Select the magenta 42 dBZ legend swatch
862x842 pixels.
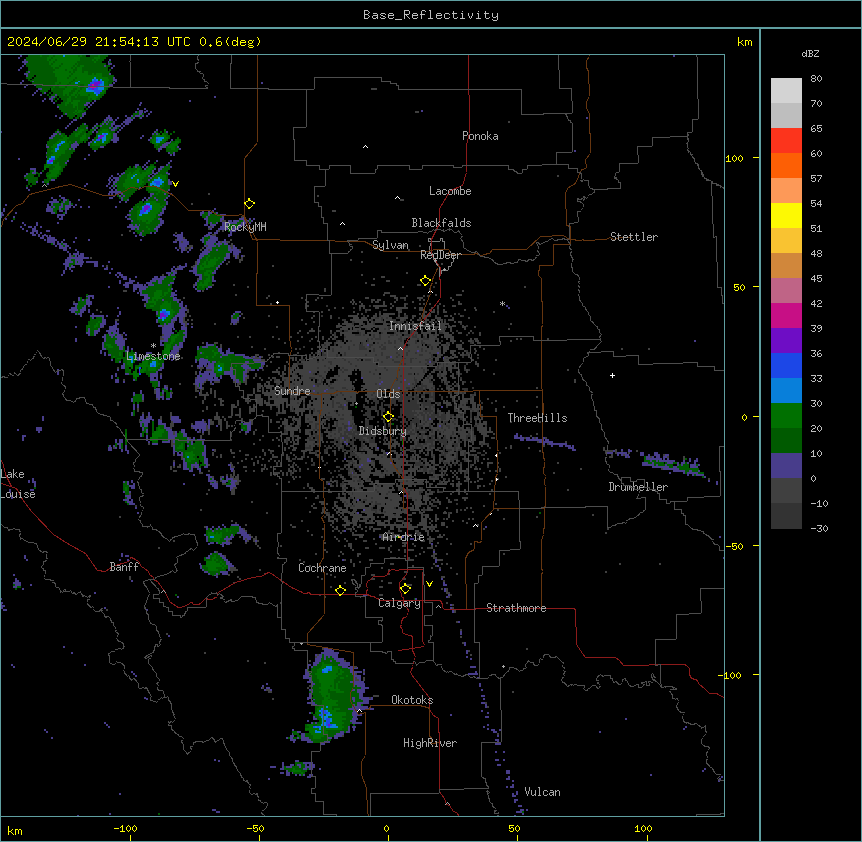786,315
